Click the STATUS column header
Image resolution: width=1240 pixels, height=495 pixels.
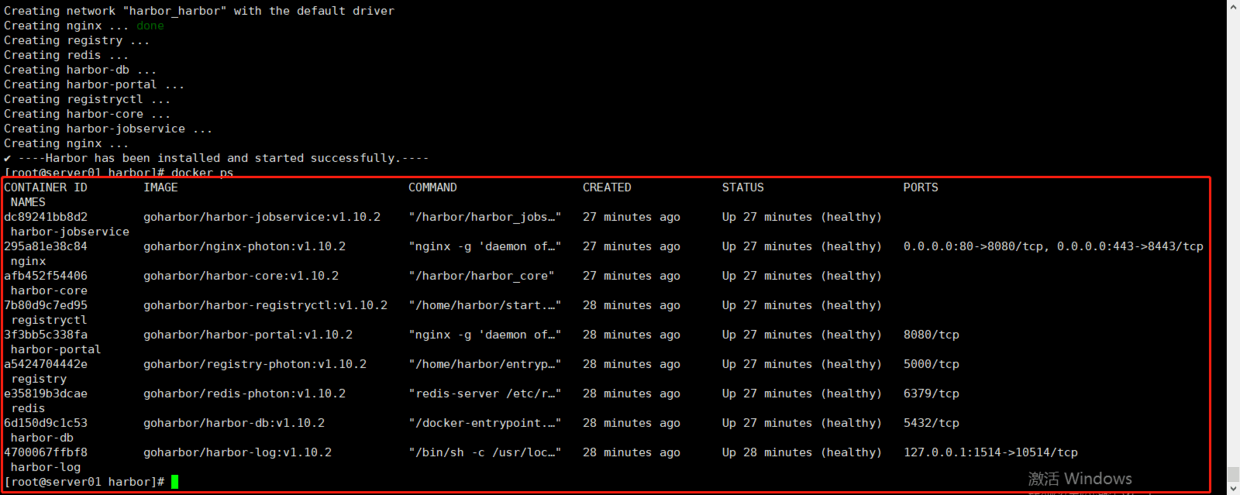(743, 188)
